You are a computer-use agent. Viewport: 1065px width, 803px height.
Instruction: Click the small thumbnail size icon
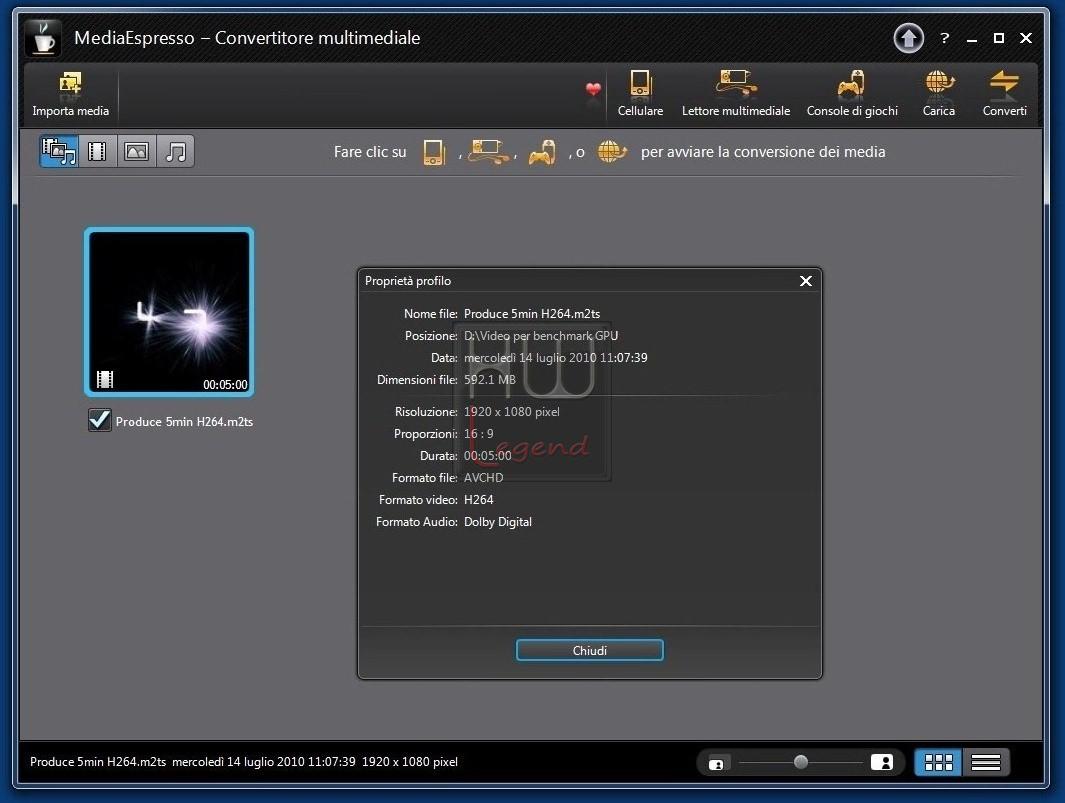tap(716, 764)
